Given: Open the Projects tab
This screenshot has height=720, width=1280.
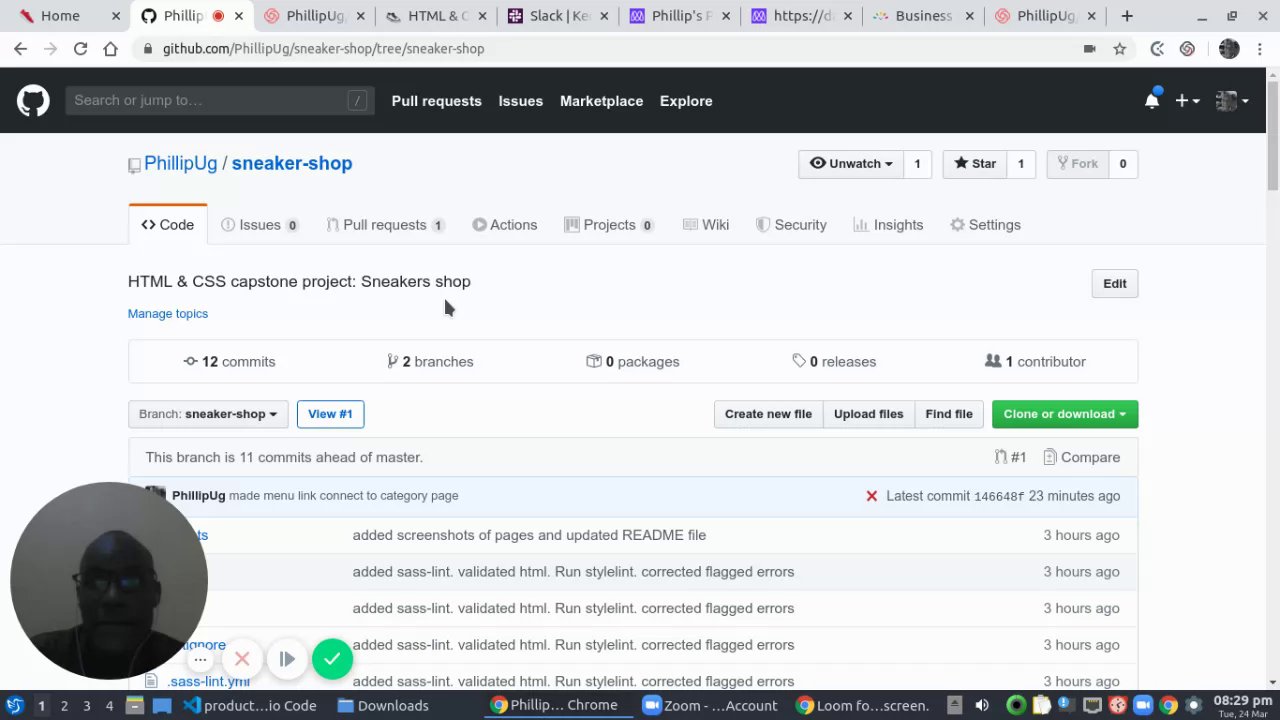Looking at the screenshot, I should (x=609, y=225).
